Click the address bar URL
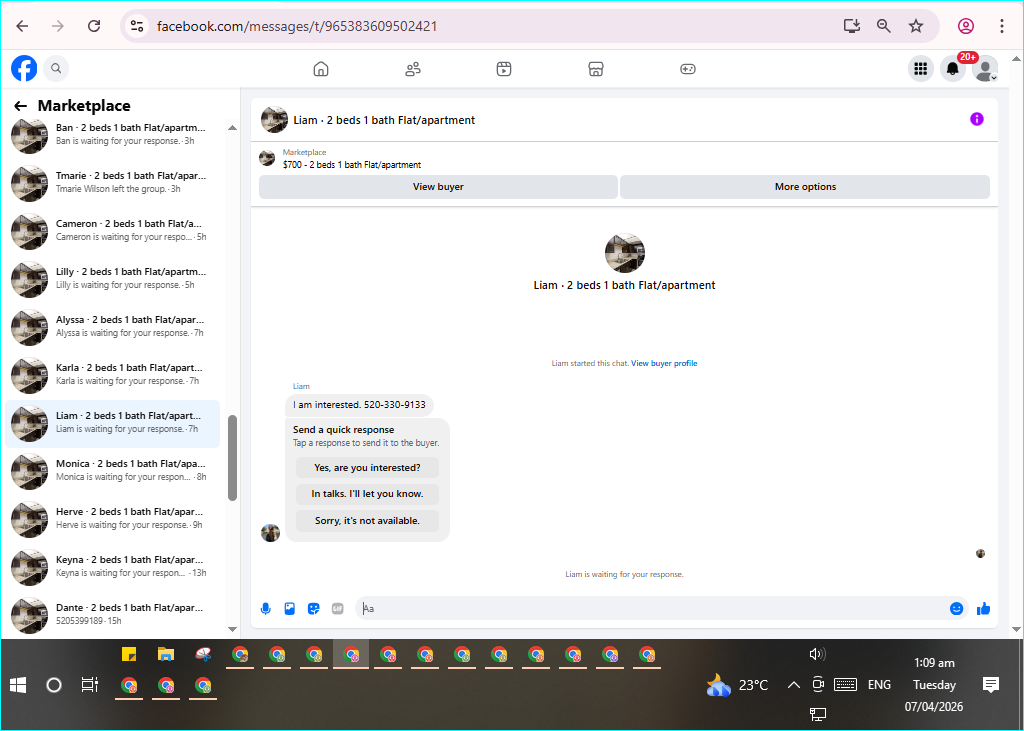 (x=297, y=26)
